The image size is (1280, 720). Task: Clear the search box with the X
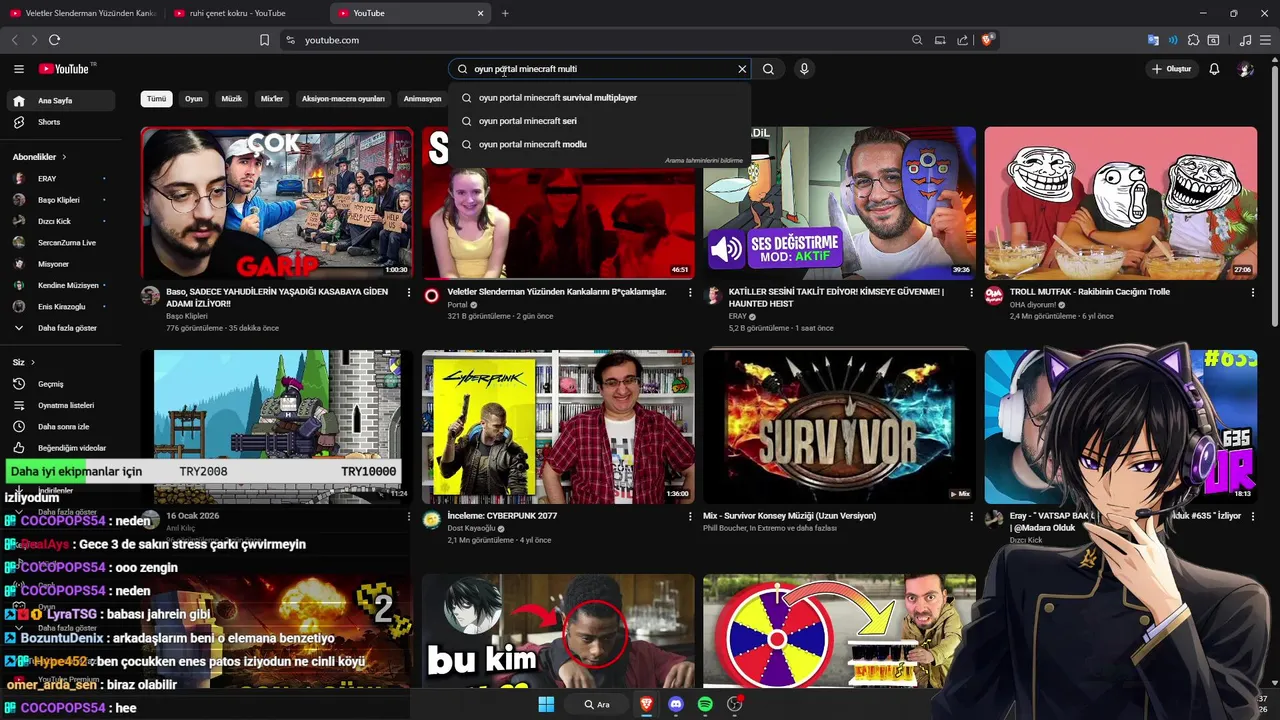(742, 69)
